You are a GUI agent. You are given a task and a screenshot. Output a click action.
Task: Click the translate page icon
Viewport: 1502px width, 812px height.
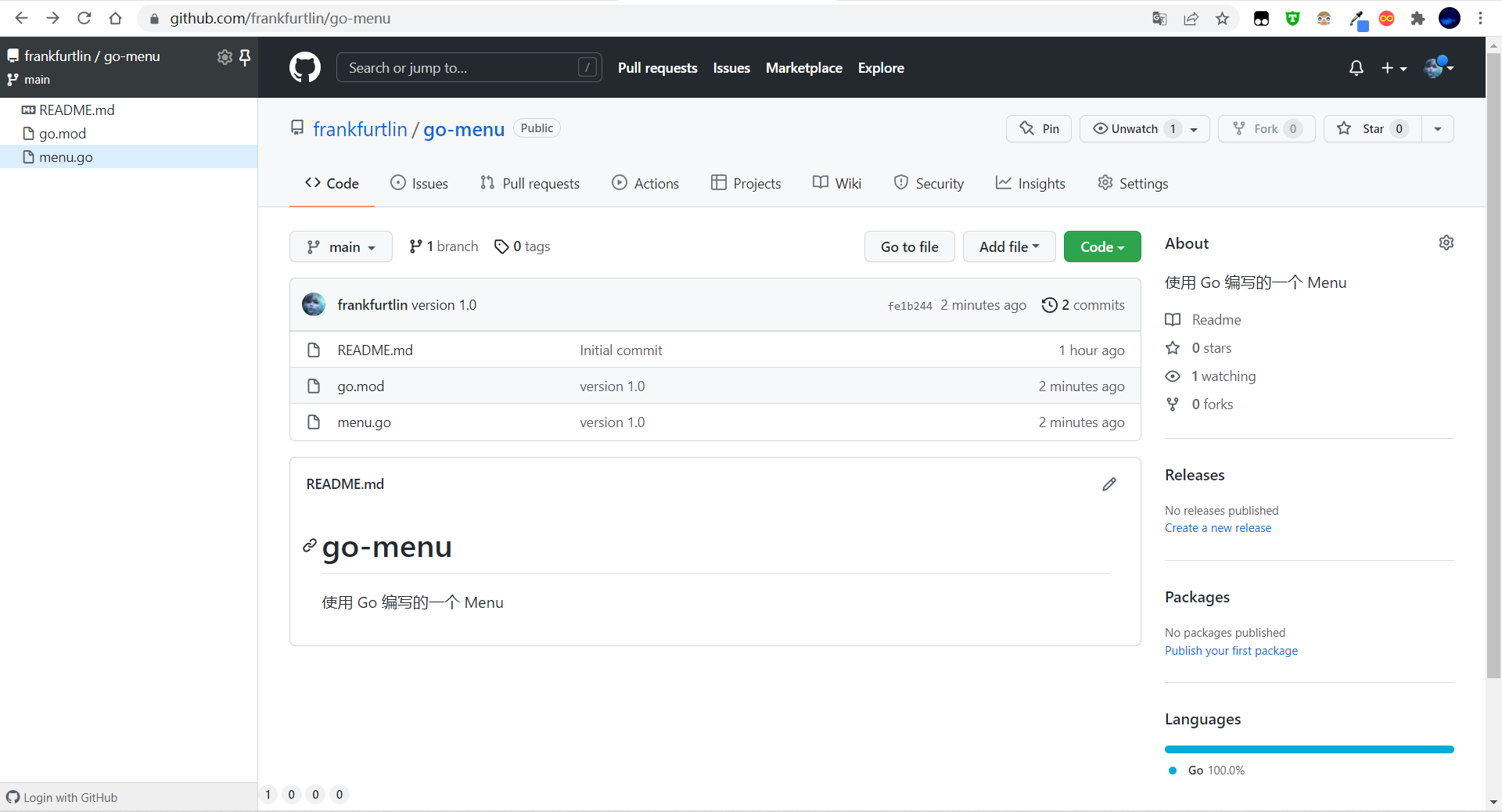point(1159,19)
